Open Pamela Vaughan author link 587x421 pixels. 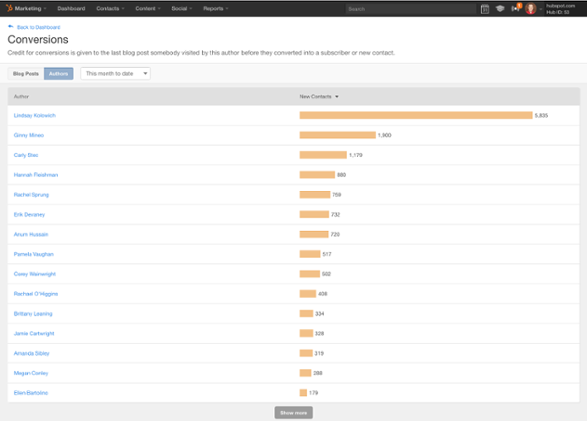pyautogui.click(x=34, y=254)
